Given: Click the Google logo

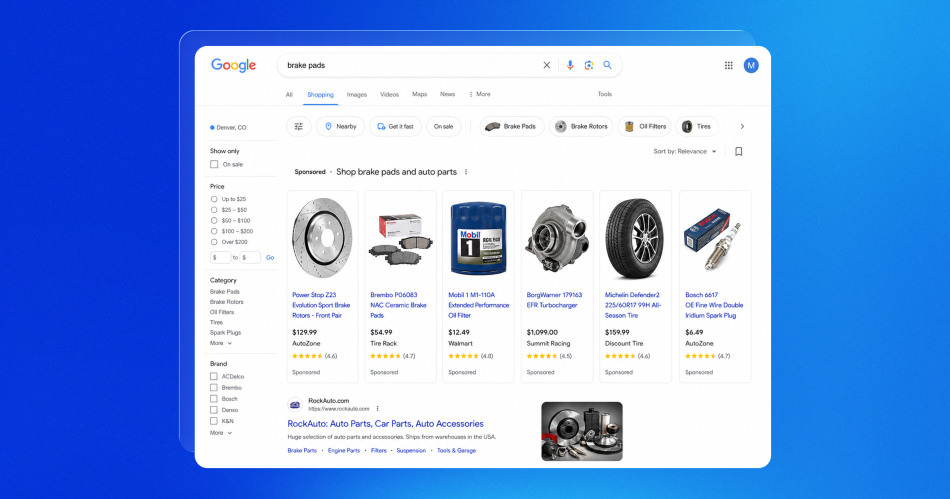Looking at the screenshot, I should click(x=233, y=65).
